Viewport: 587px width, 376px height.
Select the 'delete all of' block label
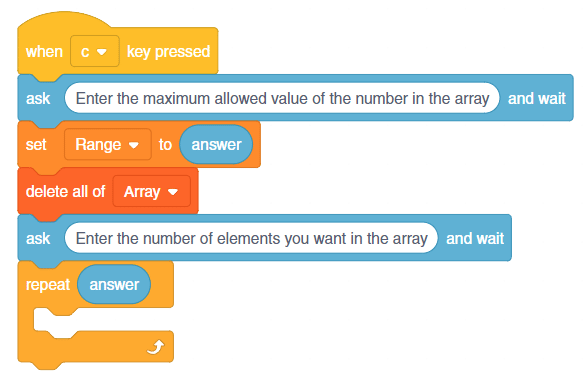(66, 191)
